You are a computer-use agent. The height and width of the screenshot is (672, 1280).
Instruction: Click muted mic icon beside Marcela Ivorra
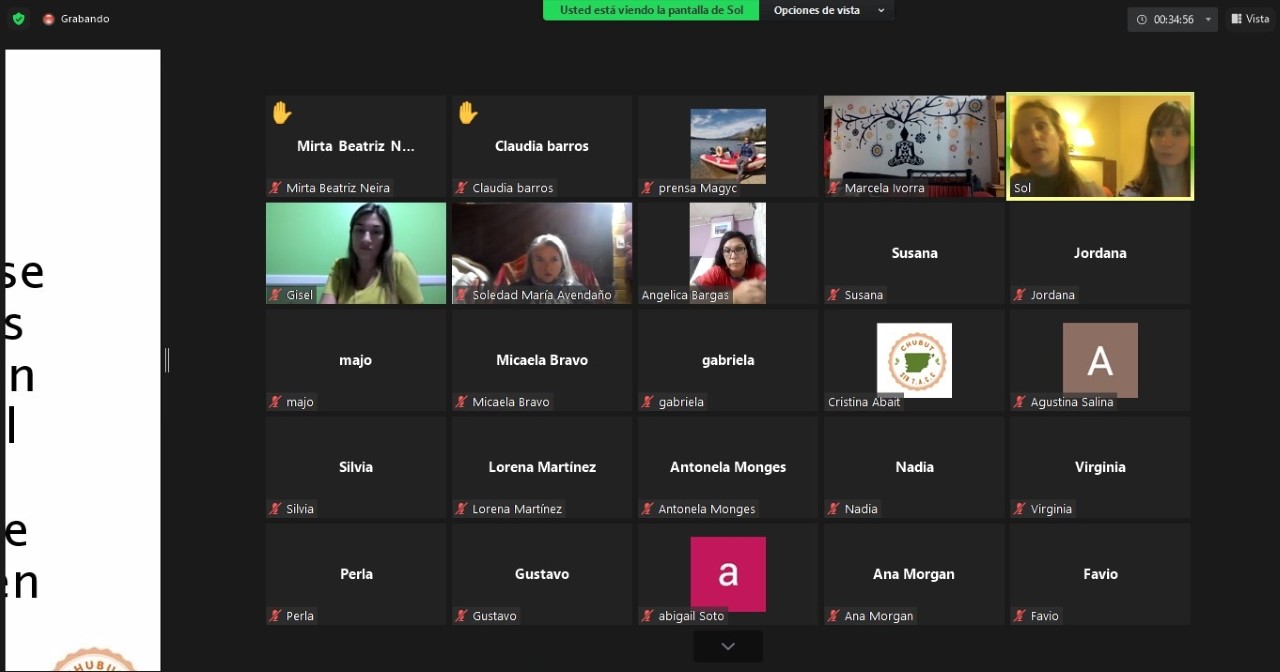click(x=833, y=188)
